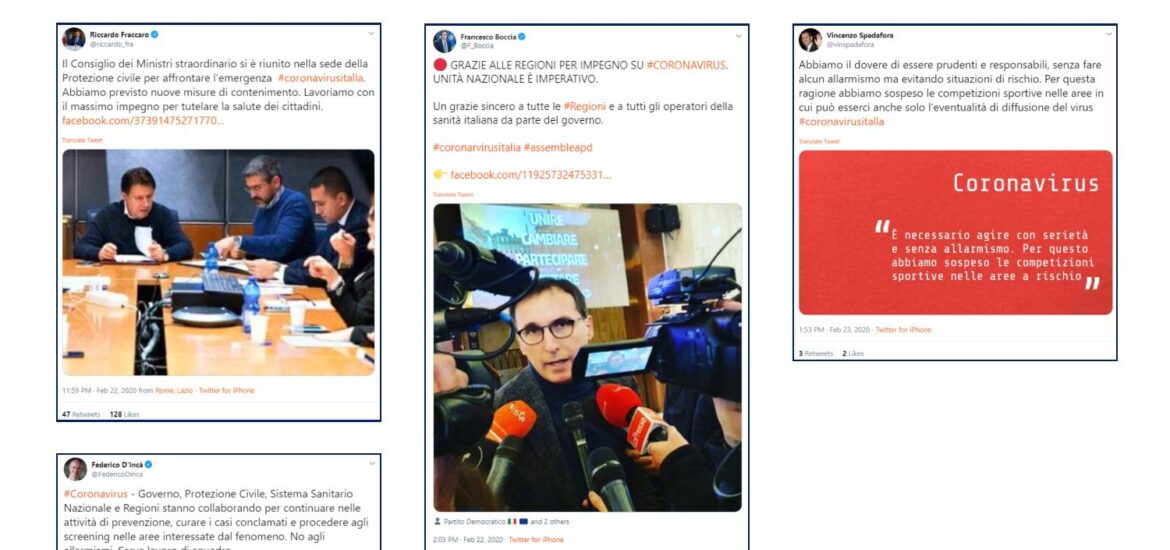Viewport: 1170px width, 550px height.
Task: Expand options chevron on Spadafora's tweet
Action: 1107,35
